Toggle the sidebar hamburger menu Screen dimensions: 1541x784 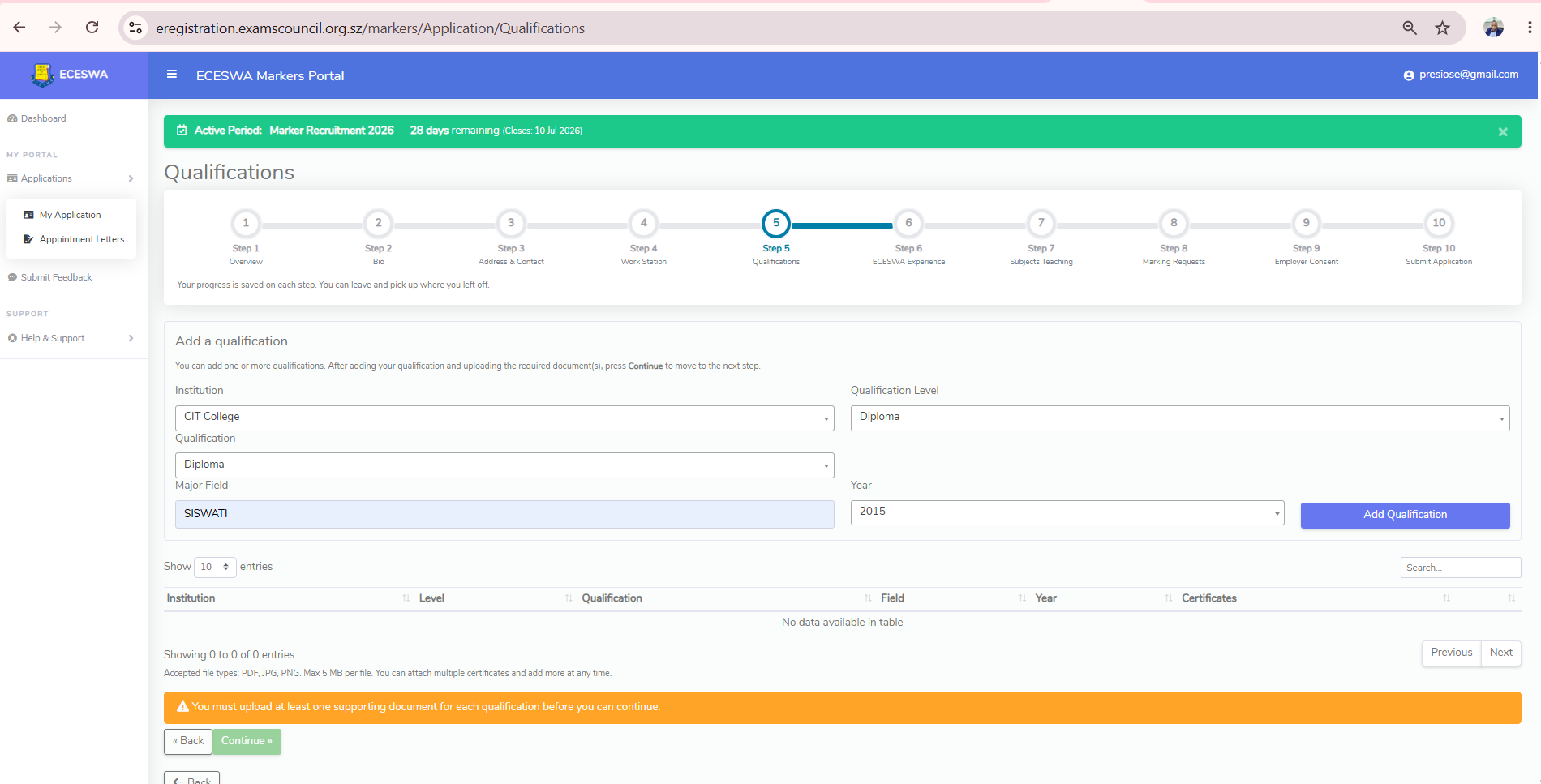[x=172, y=75]
